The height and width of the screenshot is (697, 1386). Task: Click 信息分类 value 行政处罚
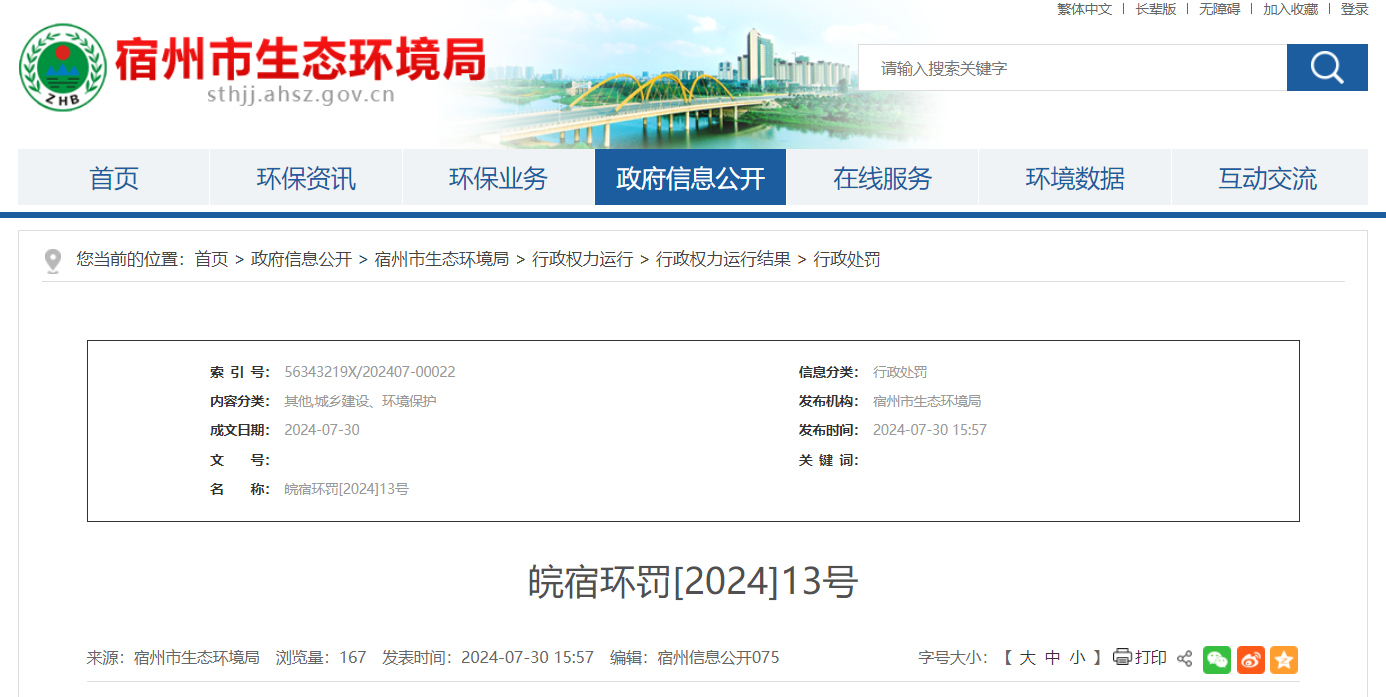coord(900,372)
